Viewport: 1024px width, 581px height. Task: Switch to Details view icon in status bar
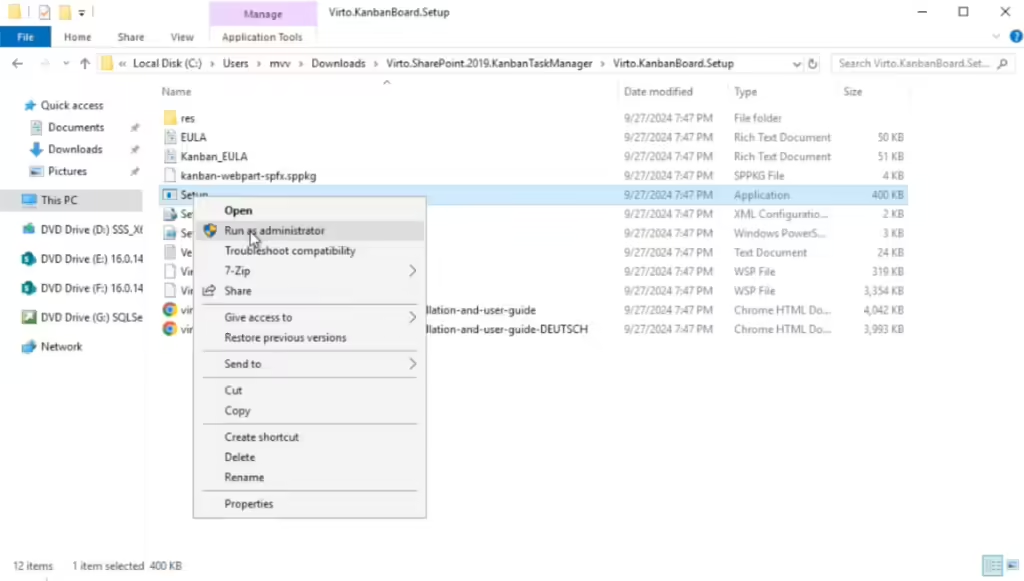tap(993, 565)
